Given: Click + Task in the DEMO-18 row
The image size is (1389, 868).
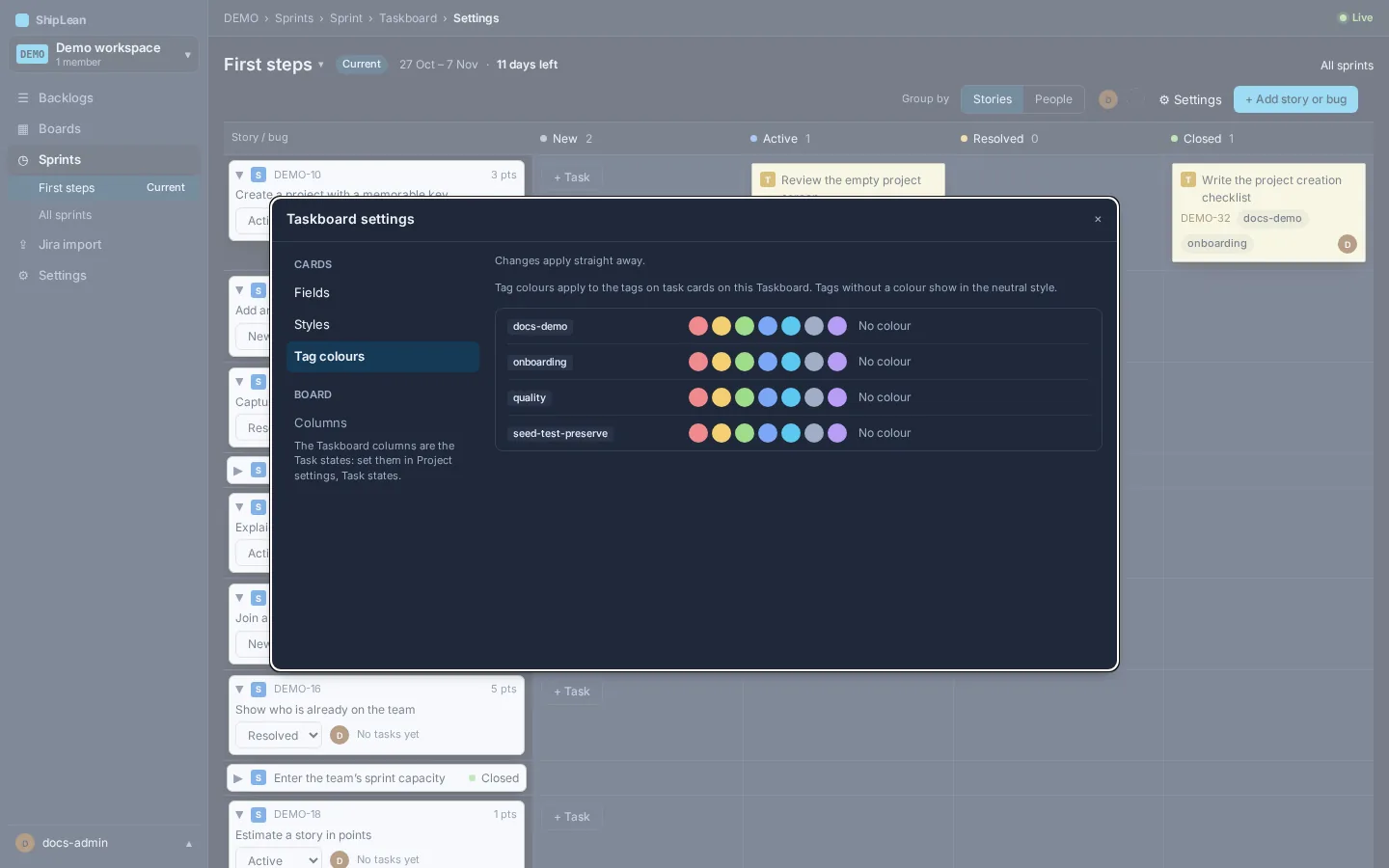Looking at the screenshot, I should [572, 817].
